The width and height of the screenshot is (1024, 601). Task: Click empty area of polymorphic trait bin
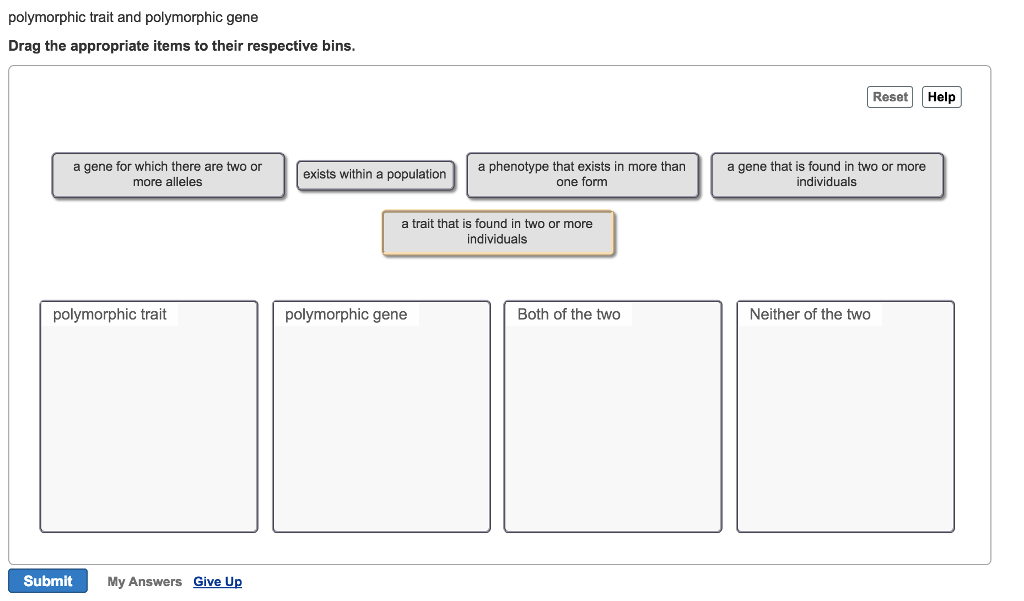[x=148, y=430]
